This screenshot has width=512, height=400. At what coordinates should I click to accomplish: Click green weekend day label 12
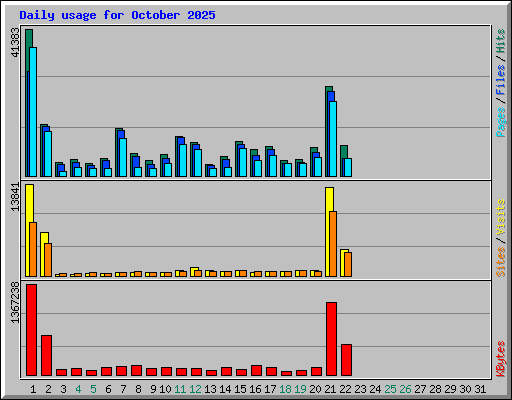pos(195,389)
